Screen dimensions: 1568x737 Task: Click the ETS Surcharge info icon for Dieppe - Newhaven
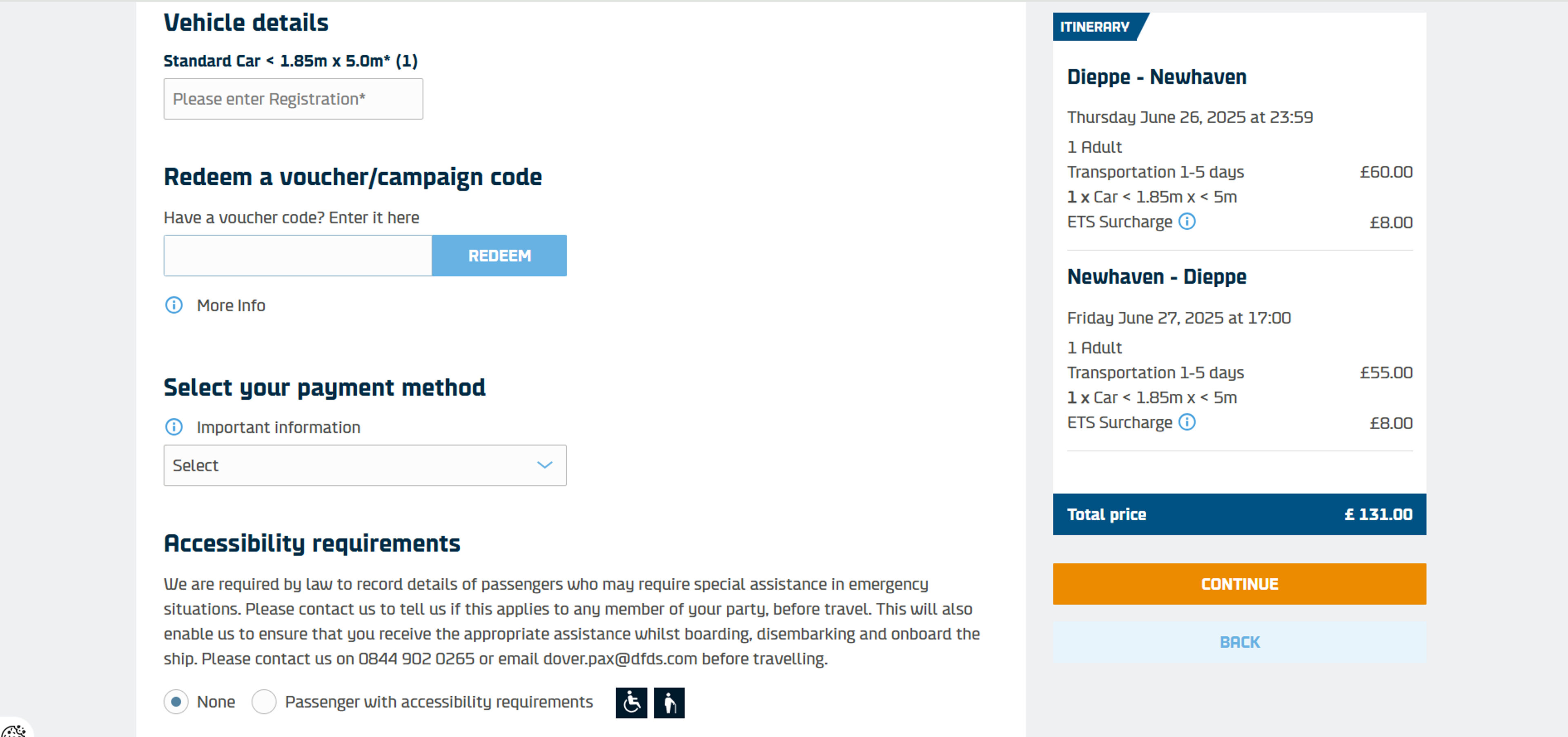[1187, 221]
